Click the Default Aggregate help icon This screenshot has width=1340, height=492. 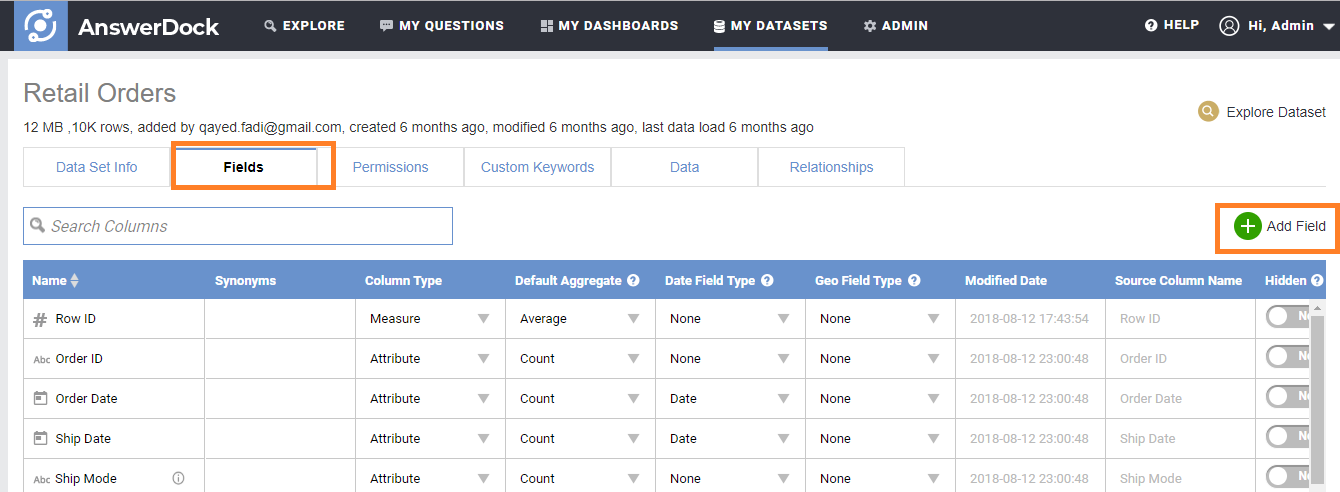coord(633,281)
